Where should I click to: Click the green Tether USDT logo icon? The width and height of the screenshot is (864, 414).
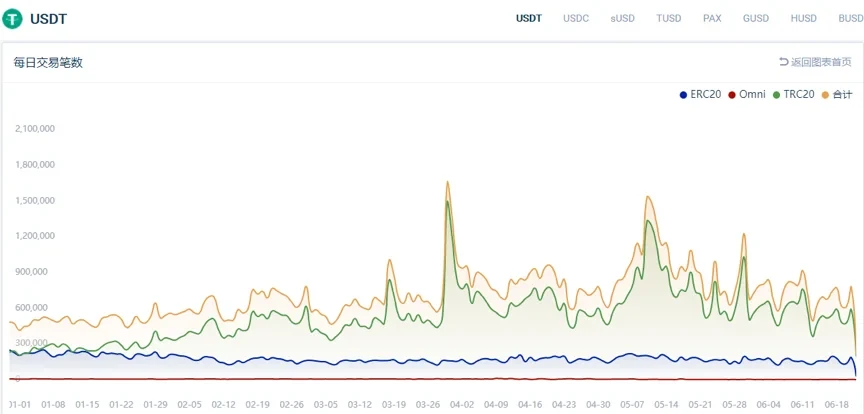coord(13,19)
